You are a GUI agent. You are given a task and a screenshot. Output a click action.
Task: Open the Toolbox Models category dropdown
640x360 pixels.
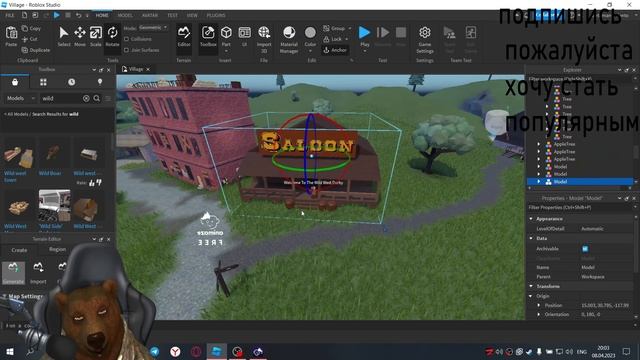tap(20, 98)
